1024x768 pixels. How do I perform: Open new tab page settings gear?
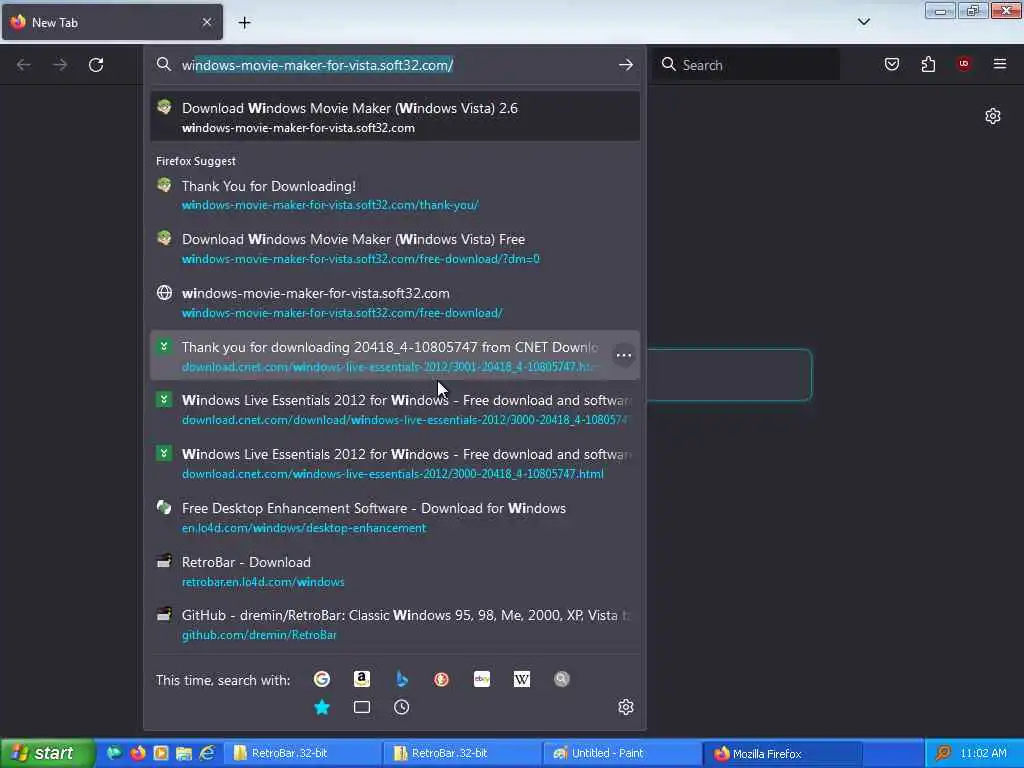[993, 116]
